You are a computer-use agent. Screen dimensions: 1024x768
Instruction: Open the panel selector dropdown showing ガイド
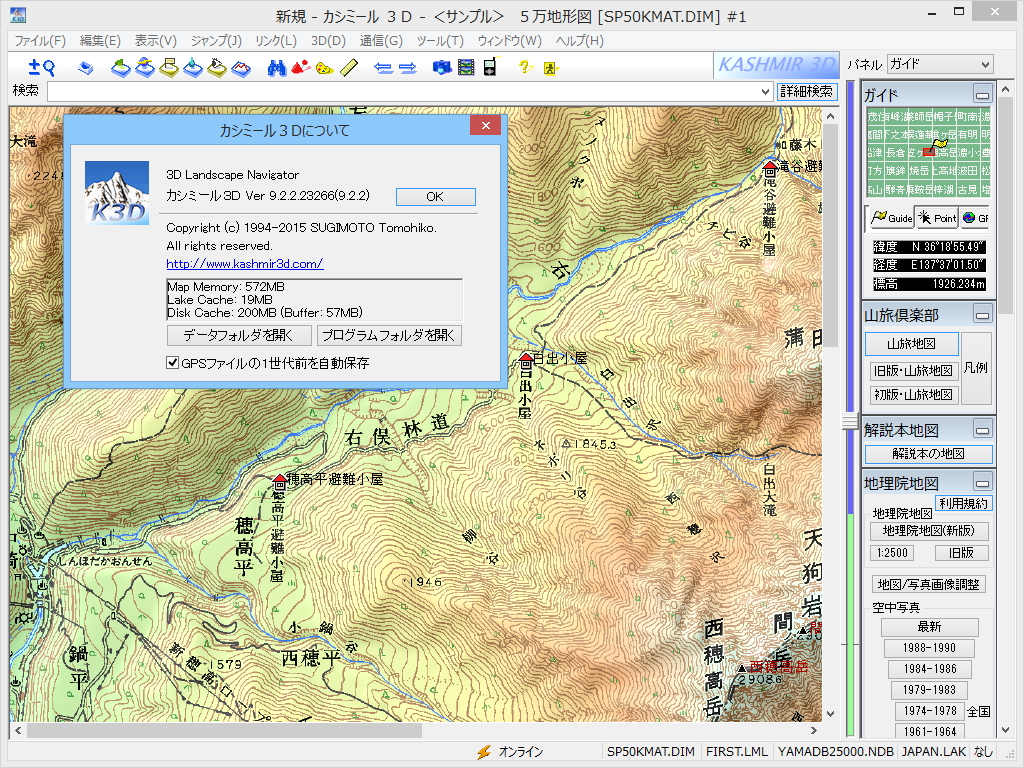click(939, 64)
